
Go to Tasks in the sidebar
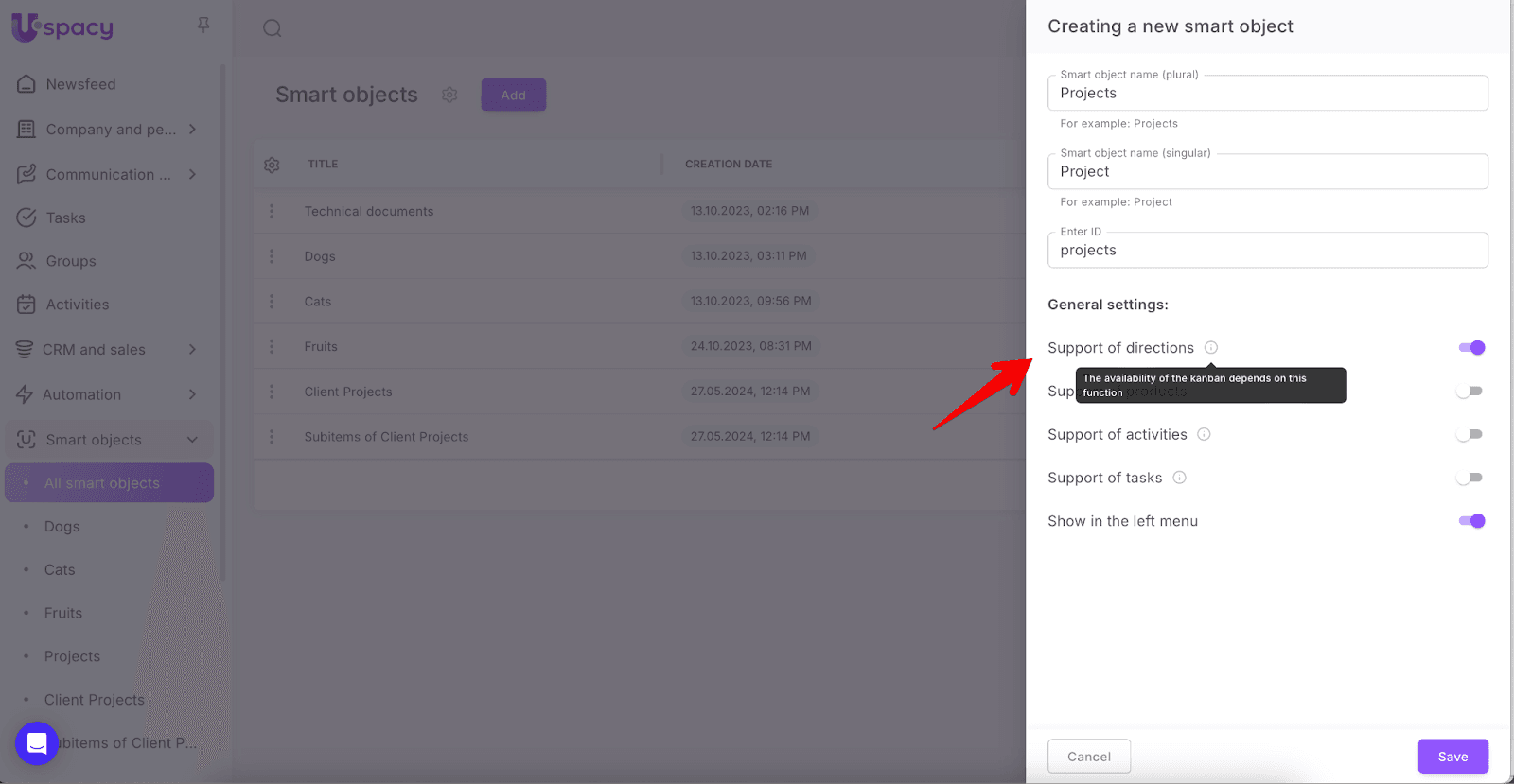(65, 218)
